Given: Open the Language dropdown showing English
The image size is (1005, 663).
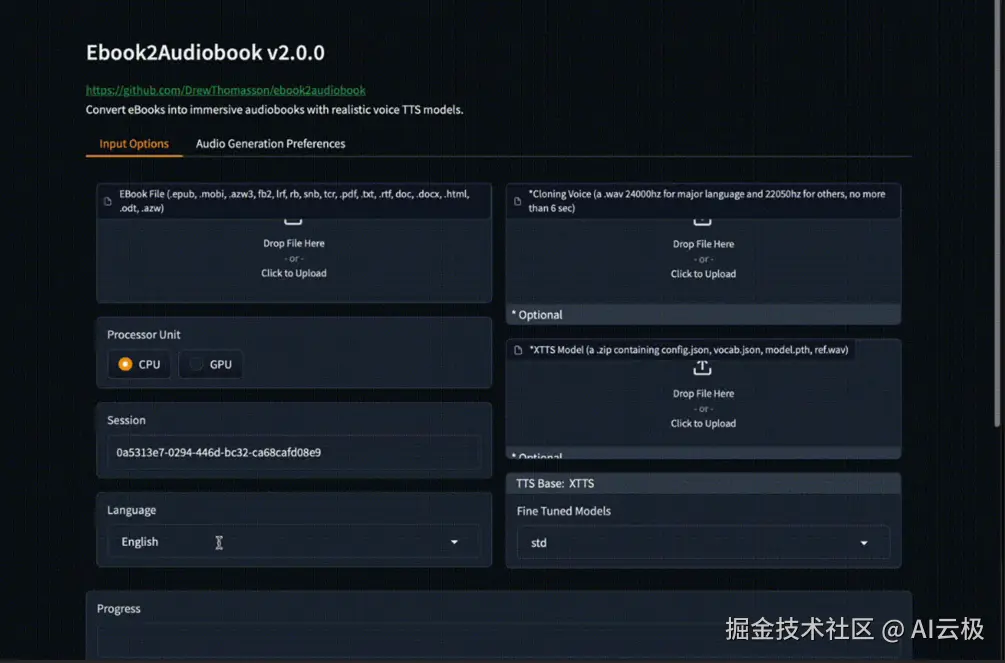Looking at the screenshot, I should [x=294, y=542].
